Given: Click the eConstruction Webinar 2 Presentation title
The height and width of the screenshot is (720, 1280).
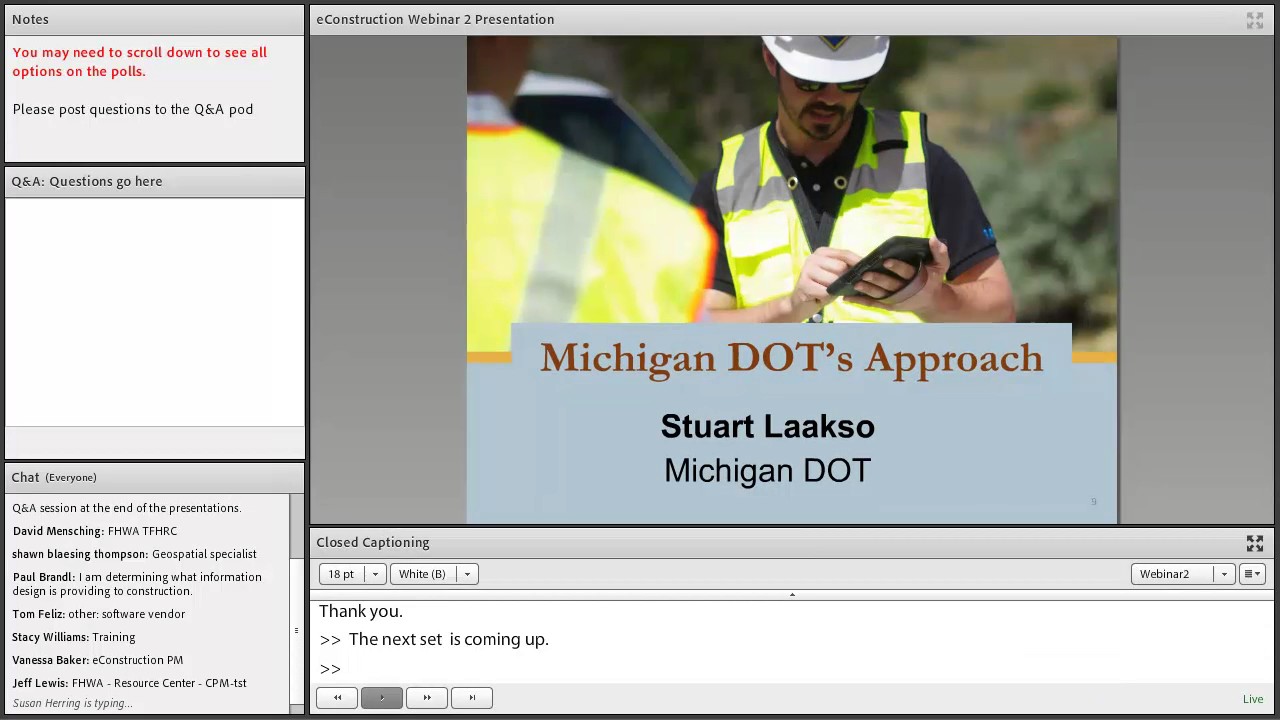Looking at the screenshot, I should pos(435,19).
